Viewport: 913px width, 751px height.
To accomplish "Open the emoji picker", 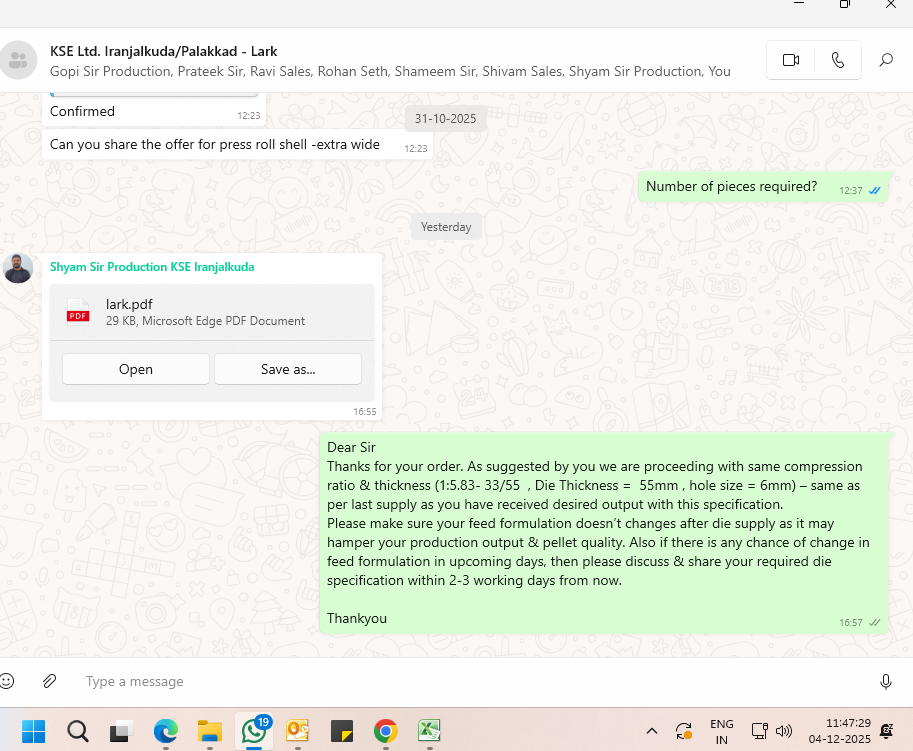I will (8, 681).
